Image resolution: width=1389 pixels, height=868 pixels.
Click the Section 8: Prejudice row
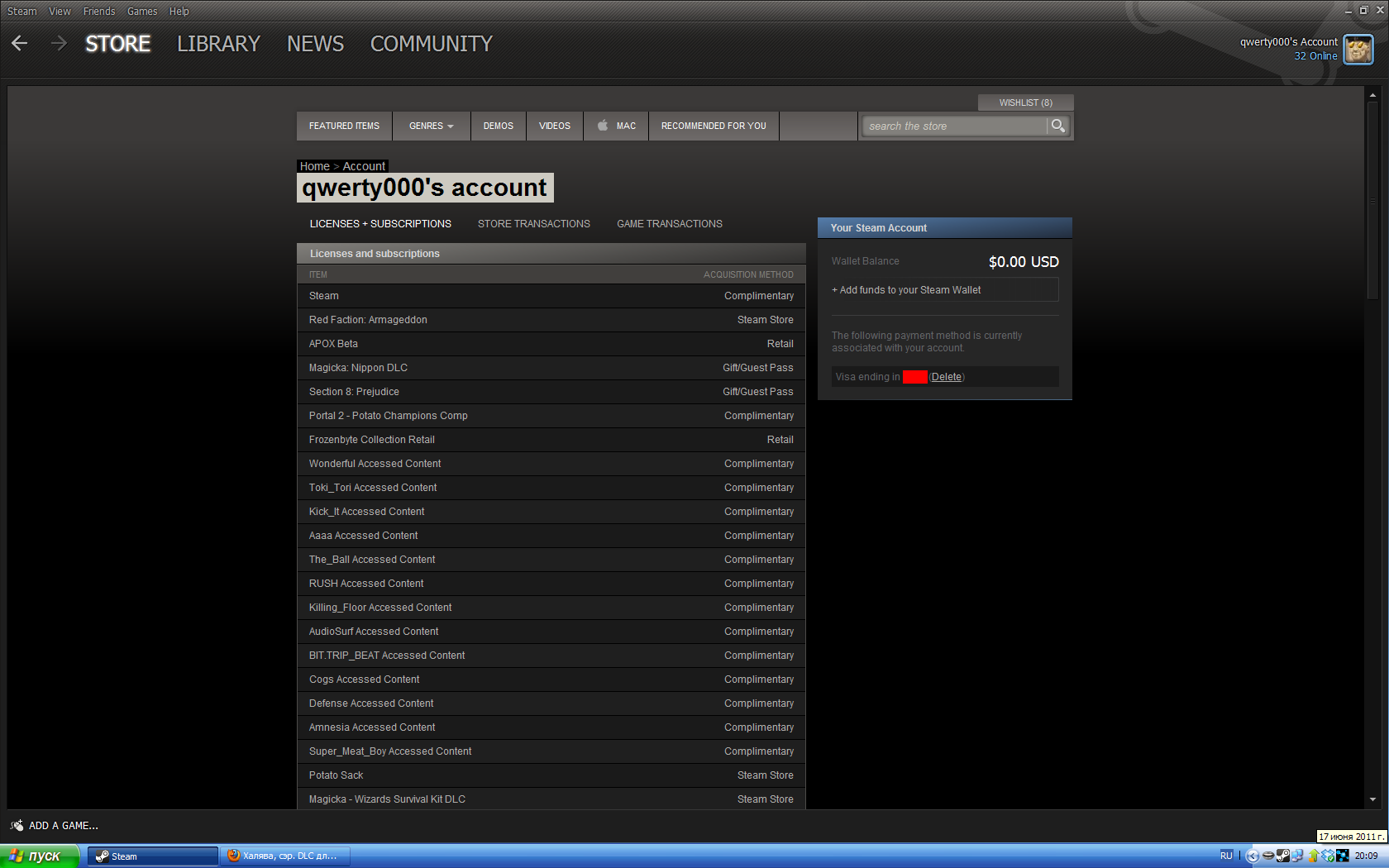[551, 392]
